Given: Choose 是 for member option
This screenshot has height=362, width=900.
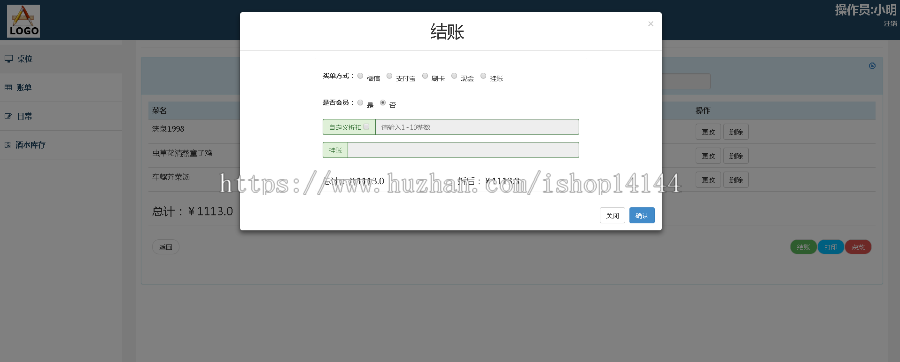Looking at the screenshot, I should (x=360, y=103).
